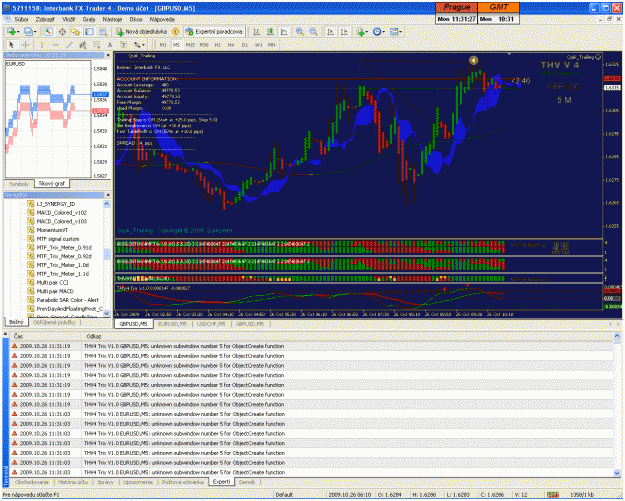Zoom in on the chart
The height and width of the screenshot is (501, 625).
coord(300,31)
